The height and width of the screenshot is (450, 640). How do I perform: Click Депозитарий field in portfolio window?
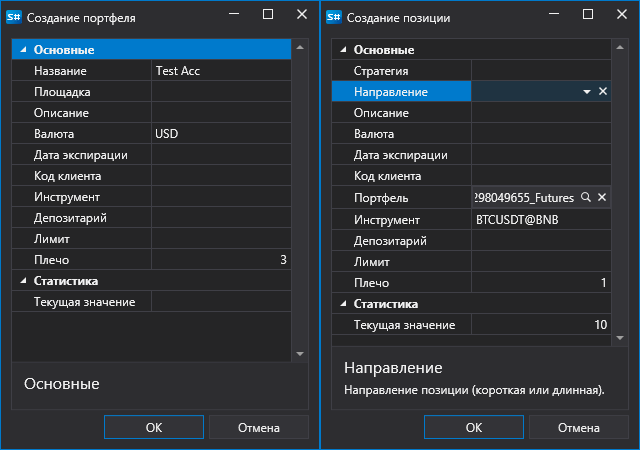coord(221,218)
